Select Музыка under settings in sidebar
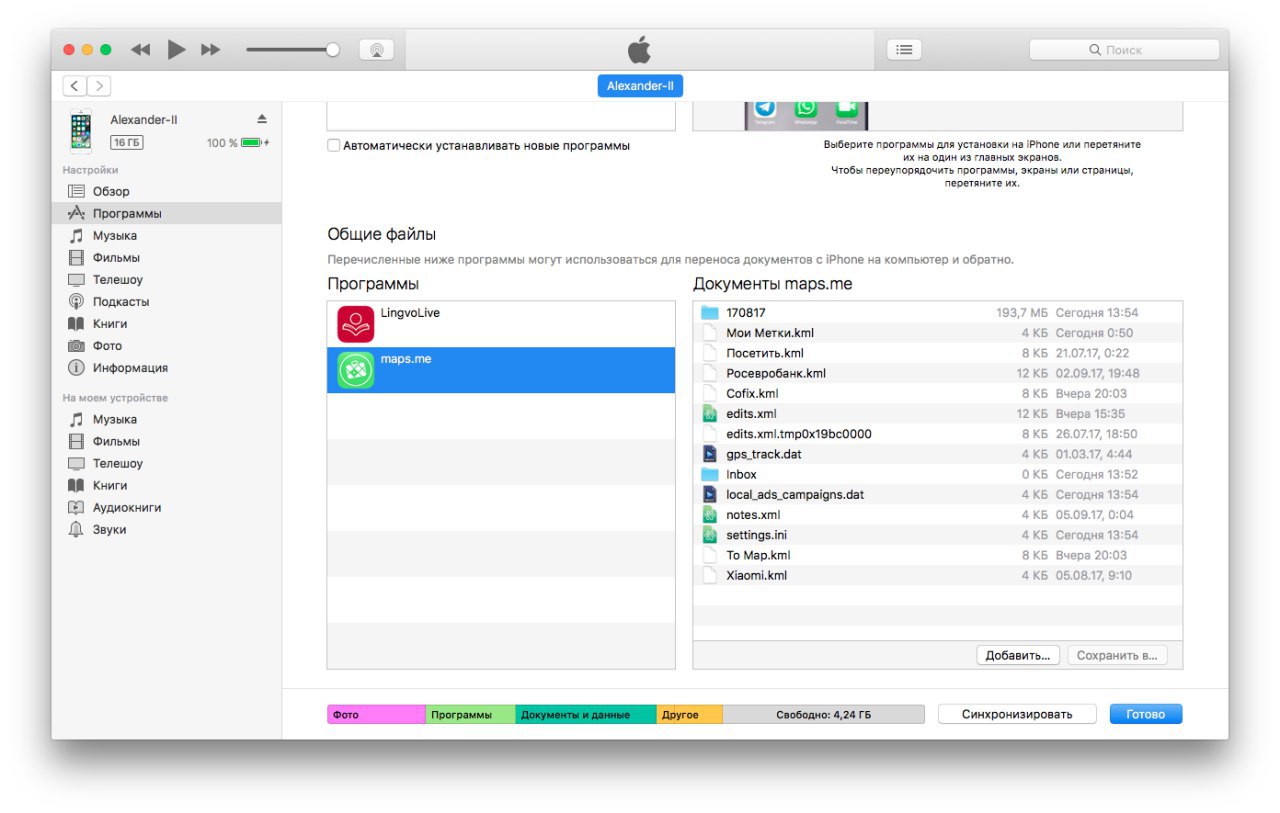The image size is (1280, 813). (x=114, y=236)
